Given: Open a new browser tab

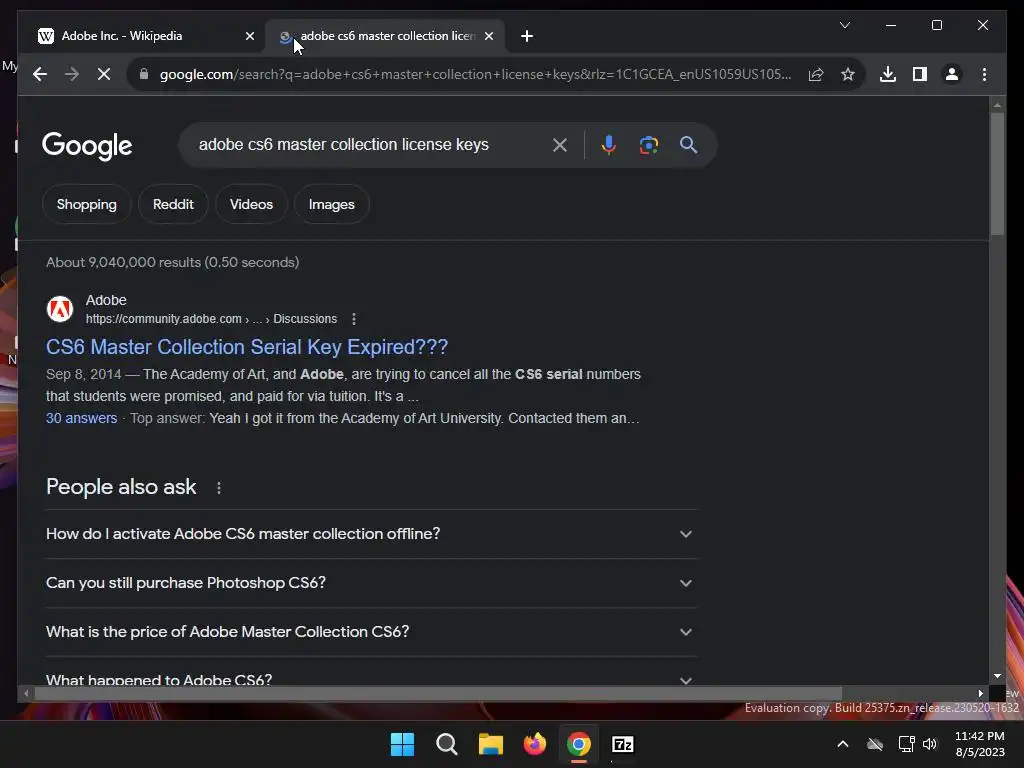Looking at the screenshot, I should [527, 37].
